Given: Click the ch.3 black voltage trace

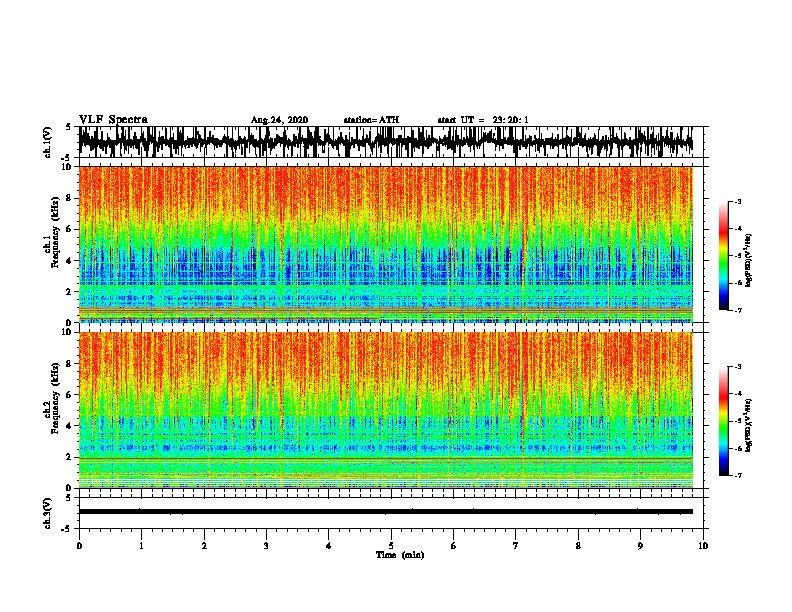Looking at the screenshot, I should tap(385, 512).
